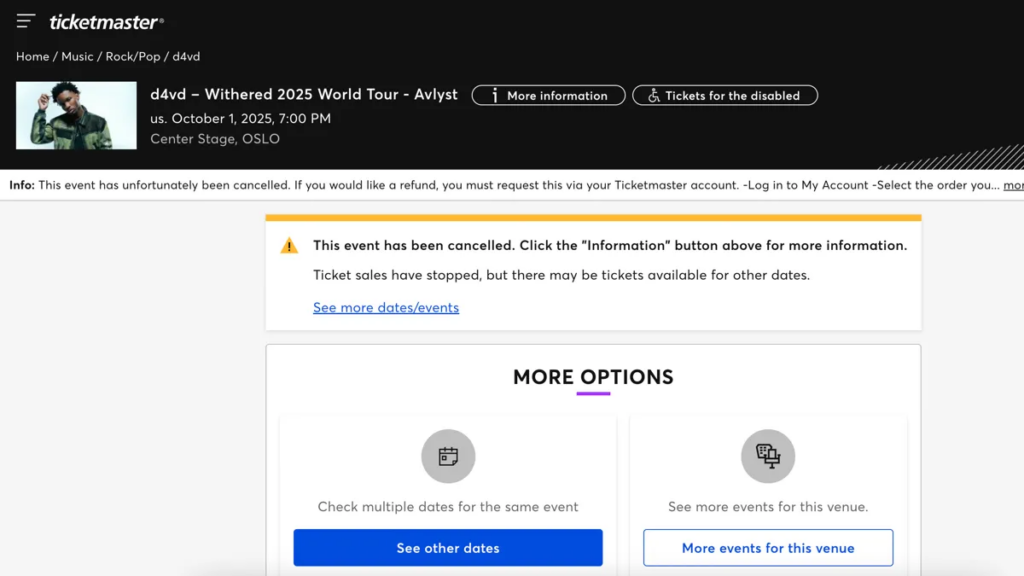Click the calendar icon above Check multiple dates
The image size is (1024, 576).
[448, 456]
